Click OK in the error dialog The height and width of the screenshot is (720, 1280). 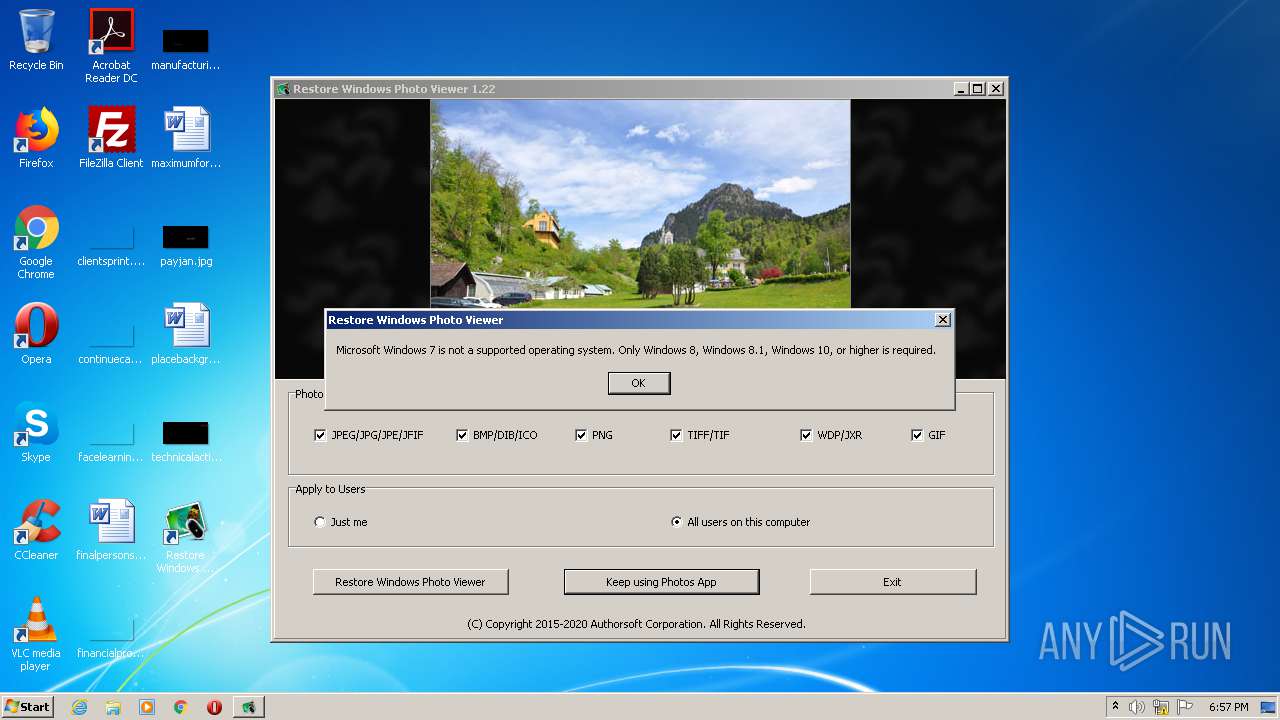(x=639, y=383)
